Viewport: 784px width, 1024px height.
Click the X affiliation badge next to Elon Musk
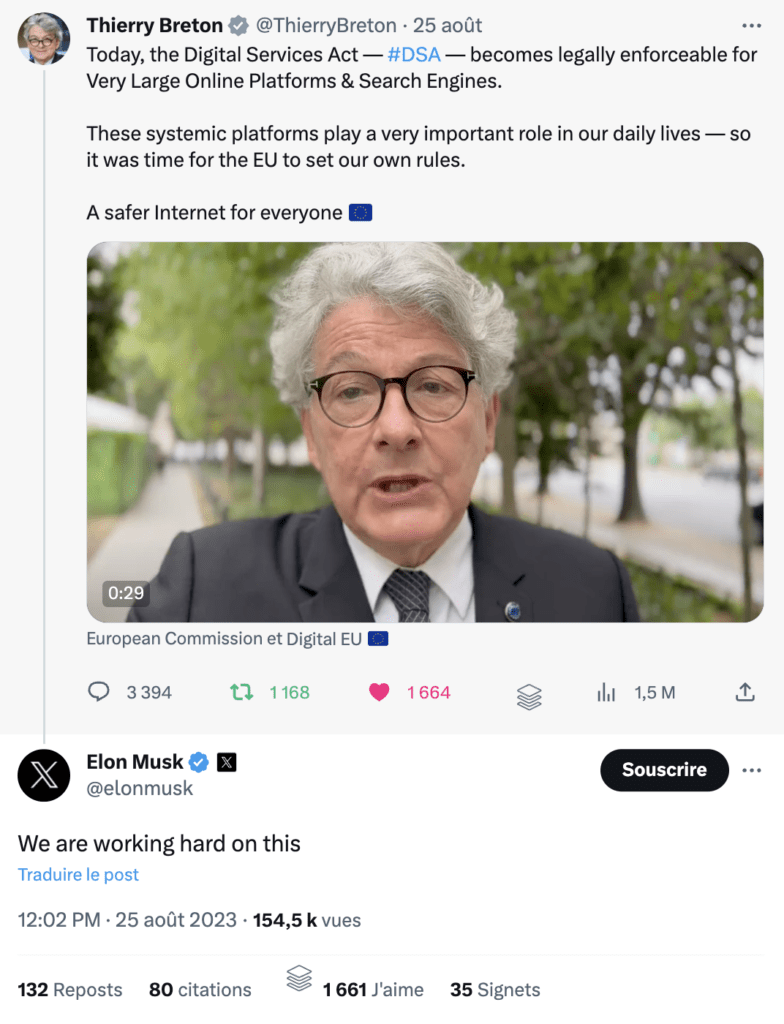pyautogui.click(x=227, y=762)
